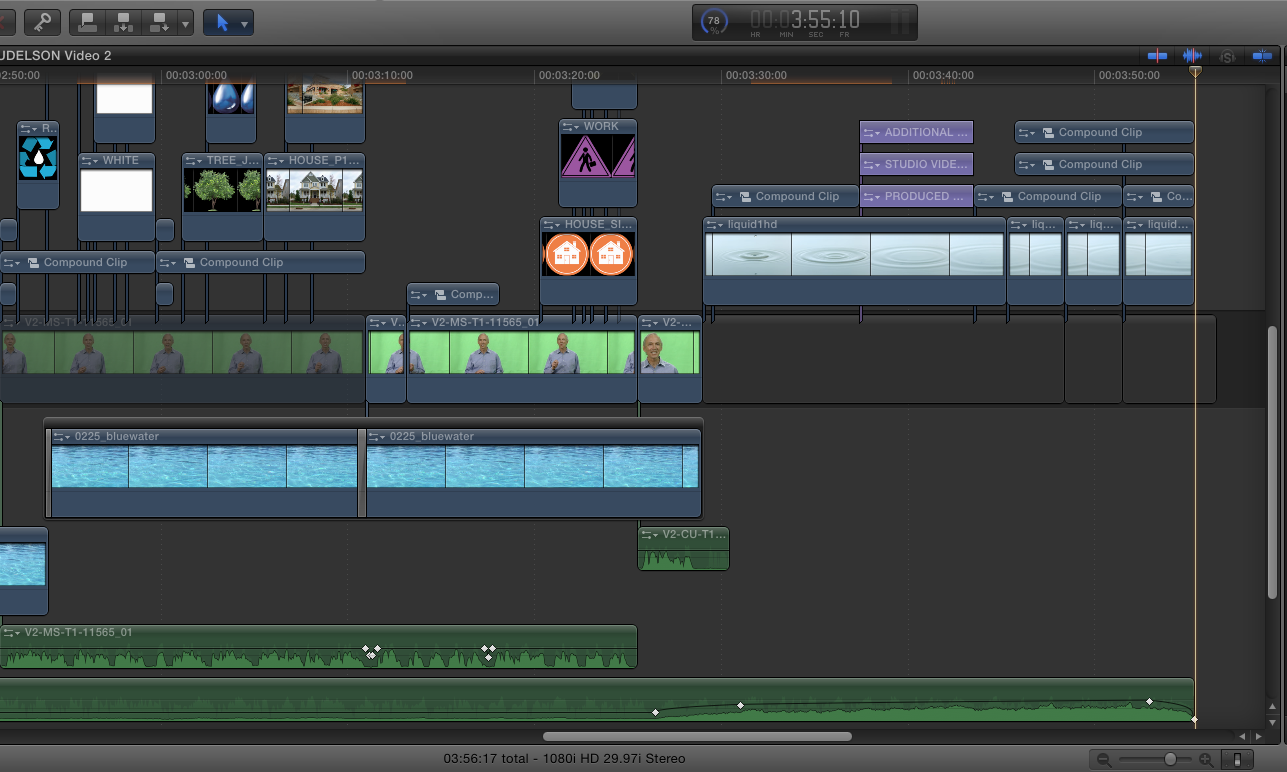1287x772 pixels.
Task: Zoom in timeline with plus magnifier
Action: (1206, 760)
